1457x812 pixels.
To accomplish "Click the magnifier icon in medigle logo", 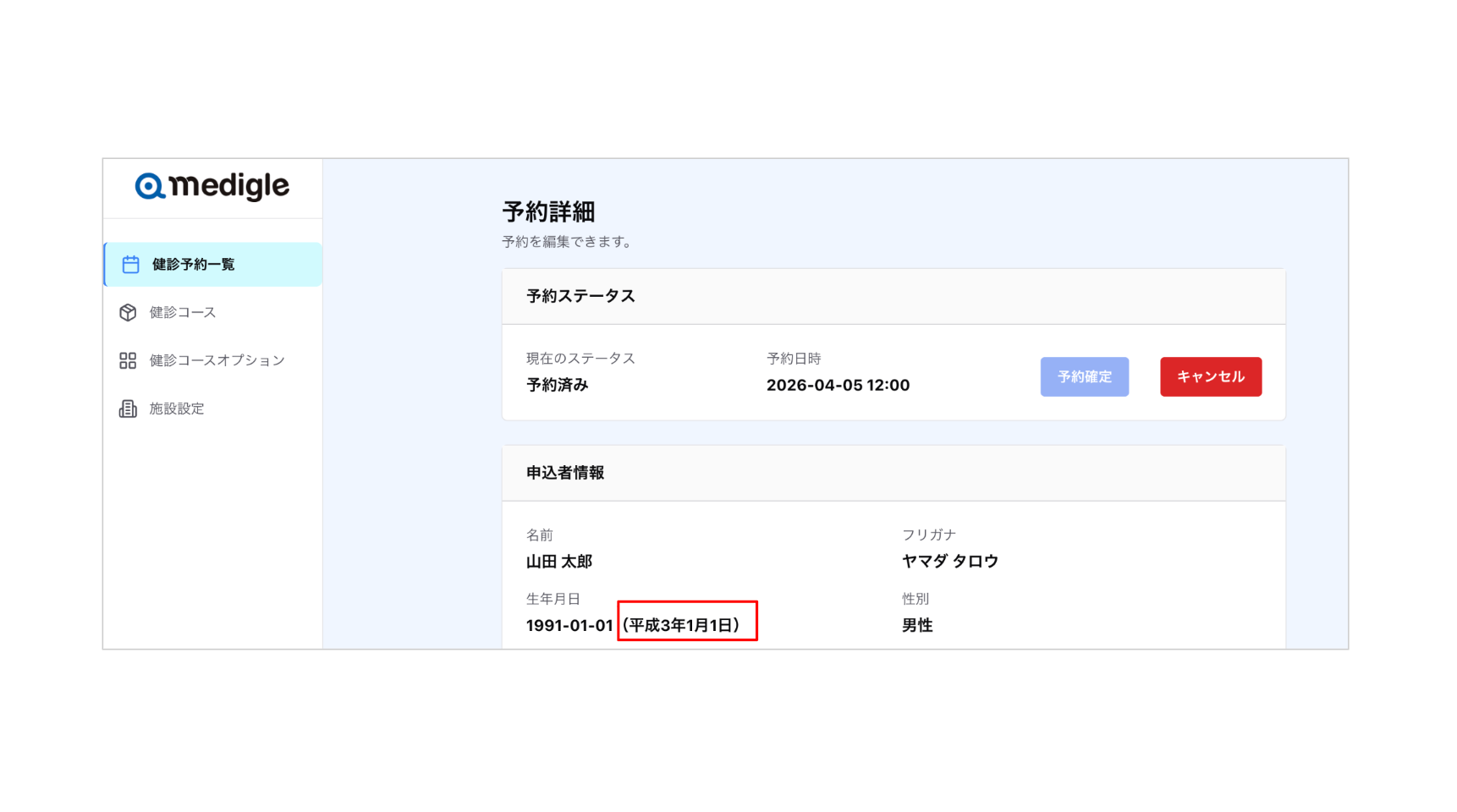I will click(x=150, y=186).
